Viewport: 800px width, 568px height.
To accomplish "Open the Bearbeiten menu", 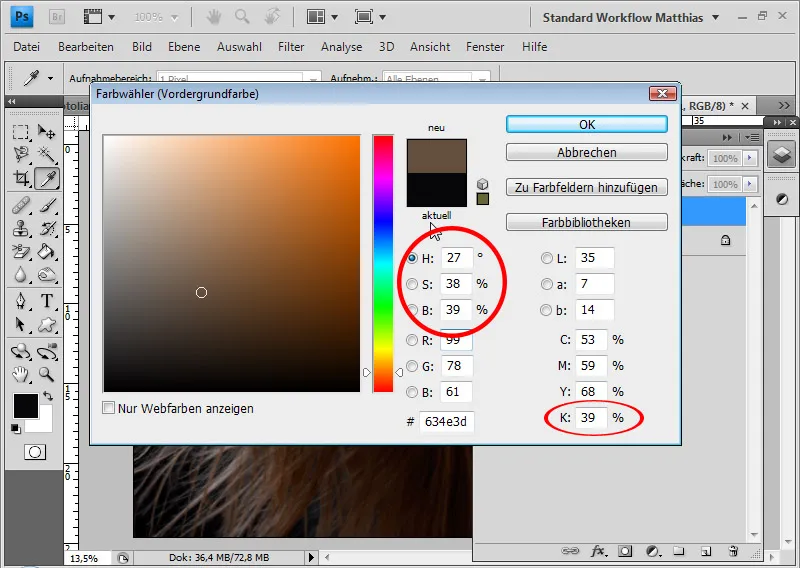I will 86,47.
